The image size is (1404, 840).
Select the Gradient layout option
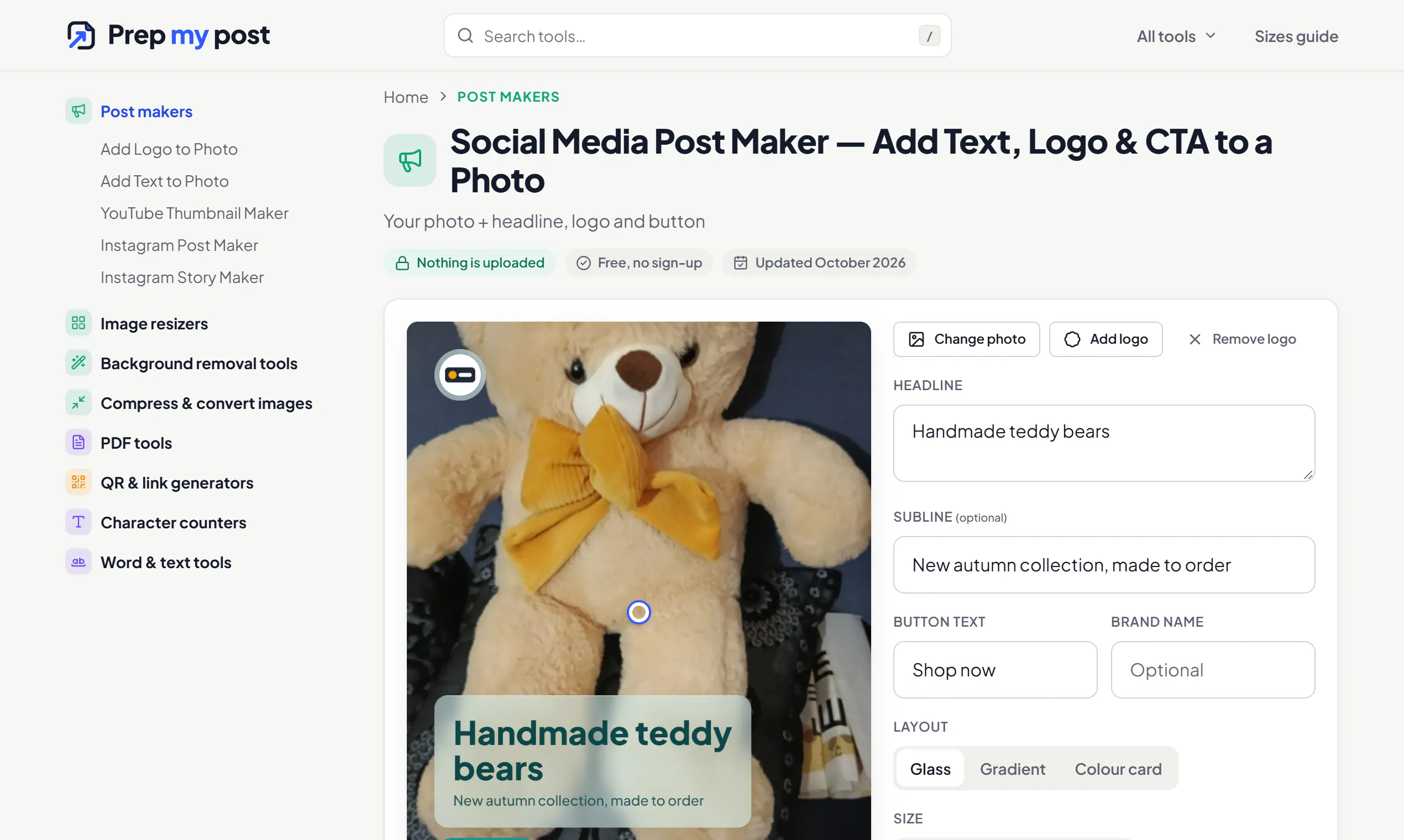[1012, 769]
